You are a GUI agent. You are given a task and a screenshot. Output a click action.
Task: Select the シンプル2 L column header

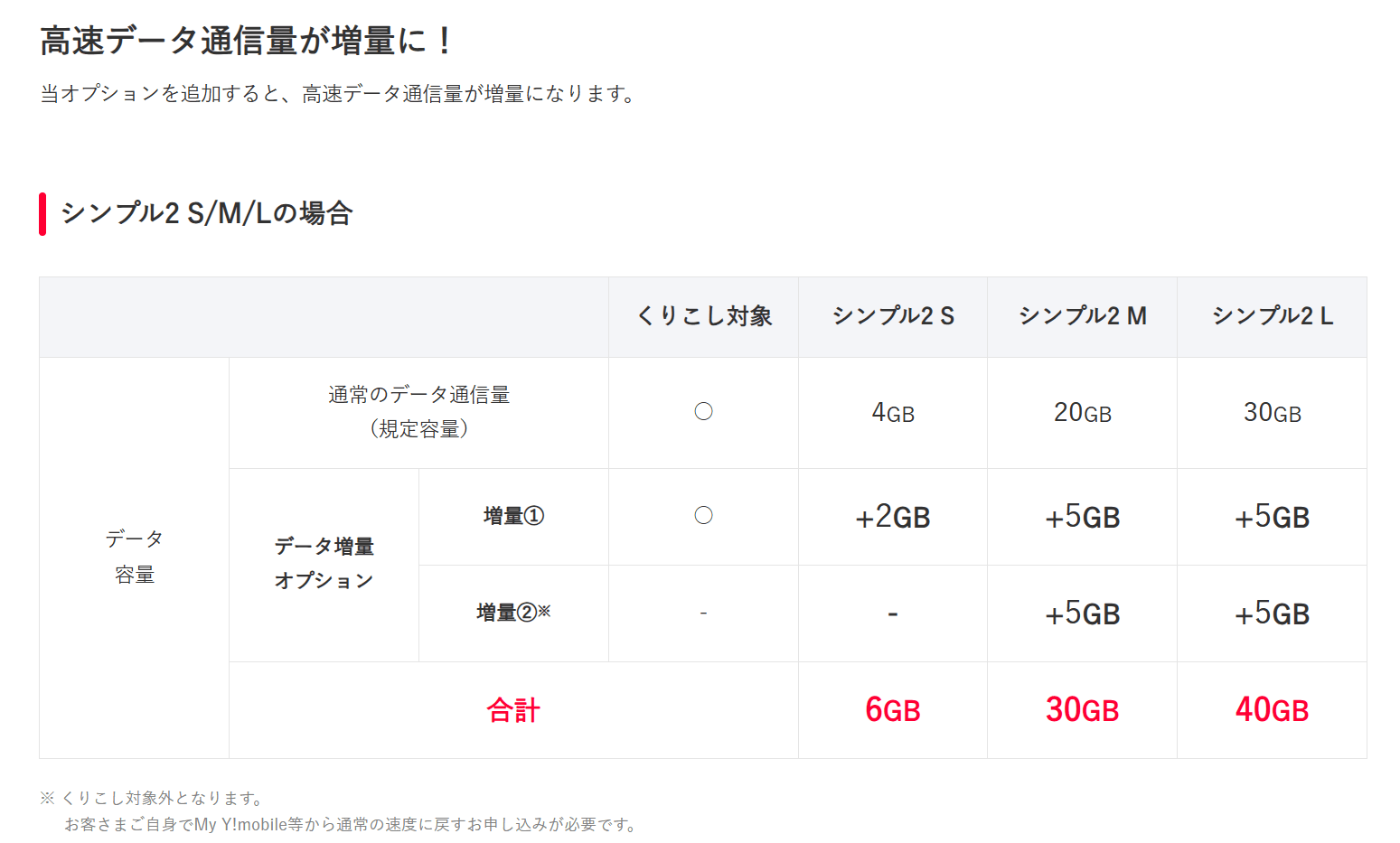1273,316
